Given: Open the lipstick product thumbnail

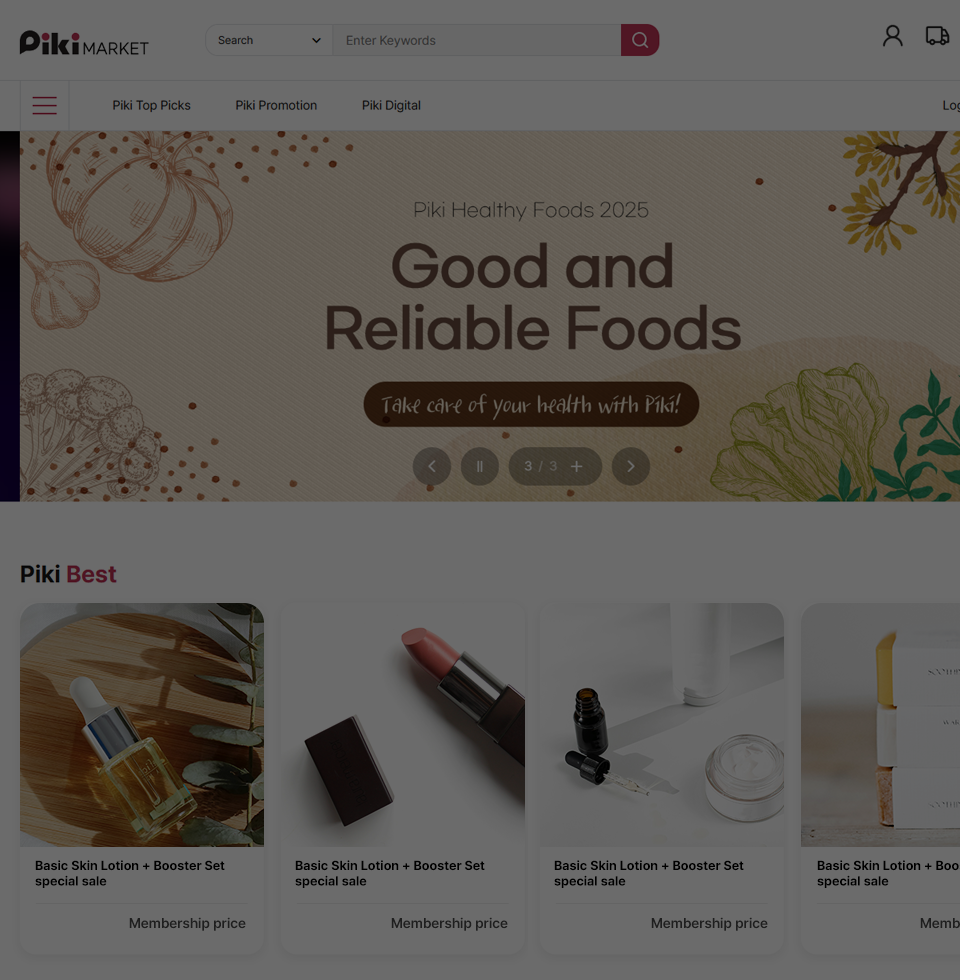Looking at the screenshot, I should click(x=403, y=725).
